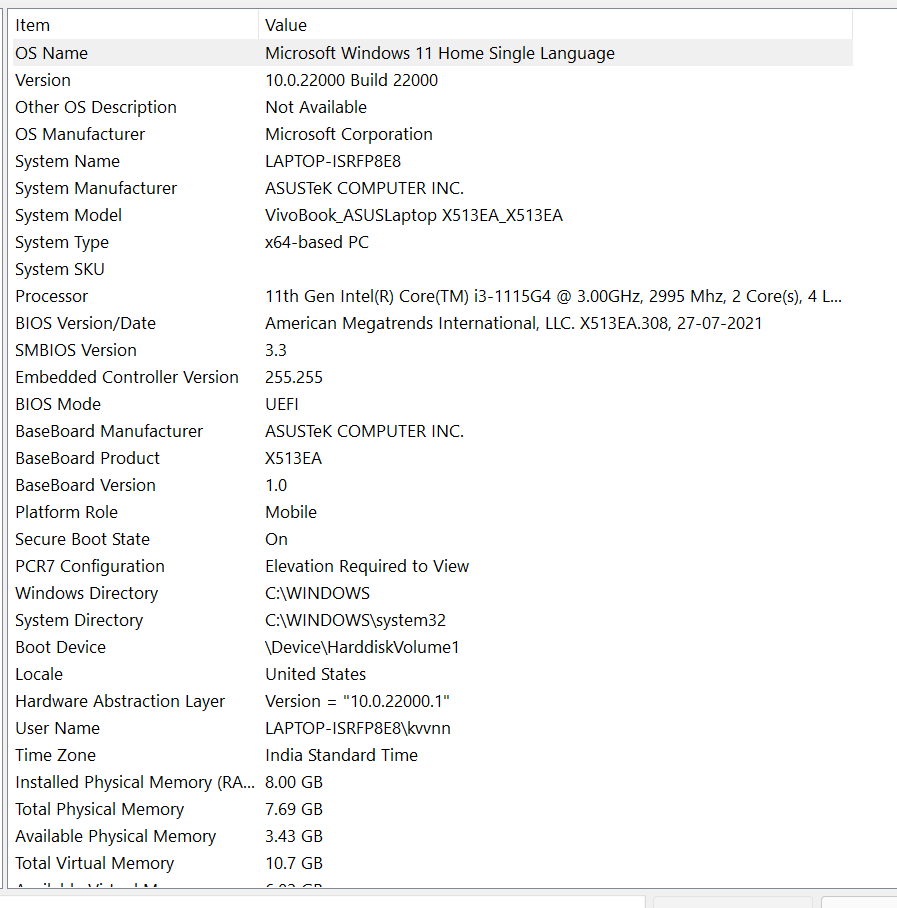The height and width of the screenshot is (908, 897).
Task: Select the SMBIOS Version row label
Action: tap(76, 350)
